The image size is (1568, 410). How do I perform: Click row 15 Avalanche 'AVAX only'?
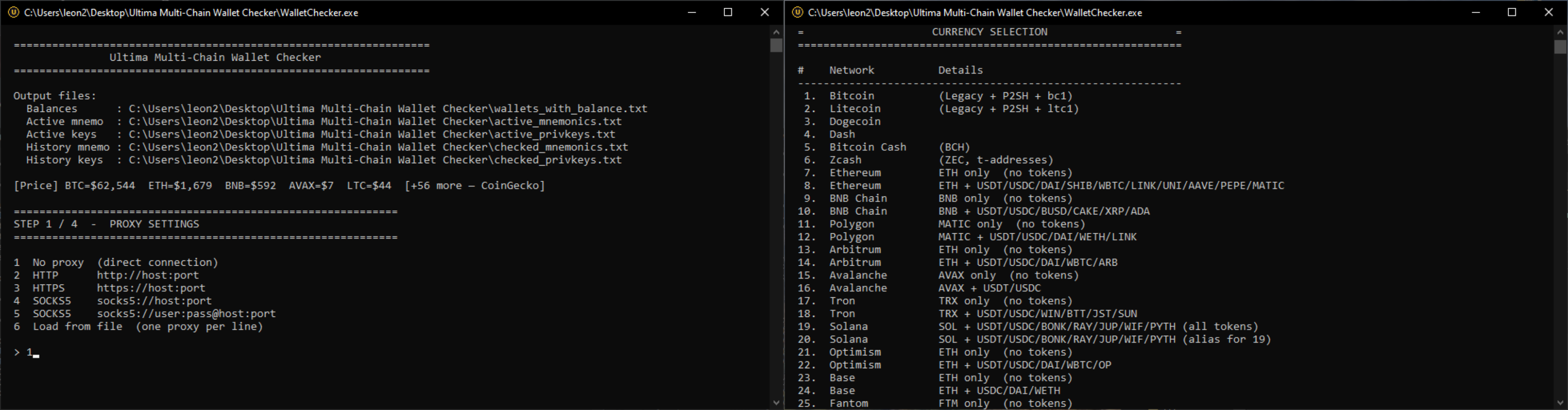point(939,275)
